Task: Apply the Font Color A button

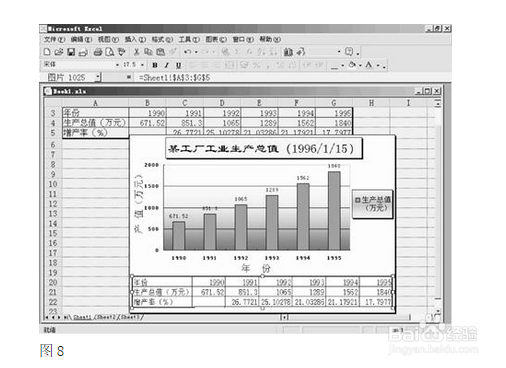Action: [369, 65]
